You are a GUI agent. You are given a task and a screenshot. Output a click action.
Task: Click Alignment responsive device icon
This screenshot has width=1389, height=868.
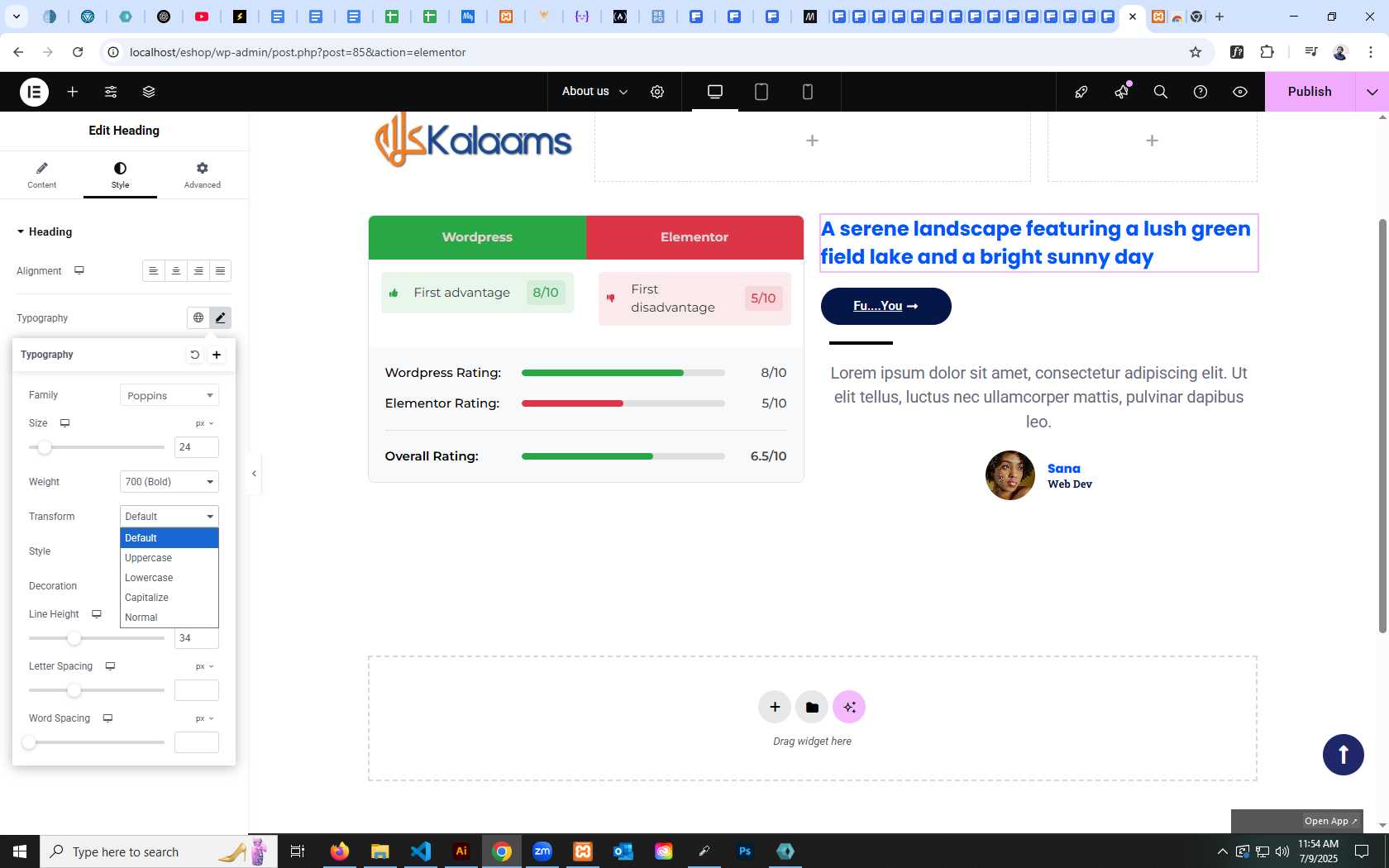(x=79, y=270)
